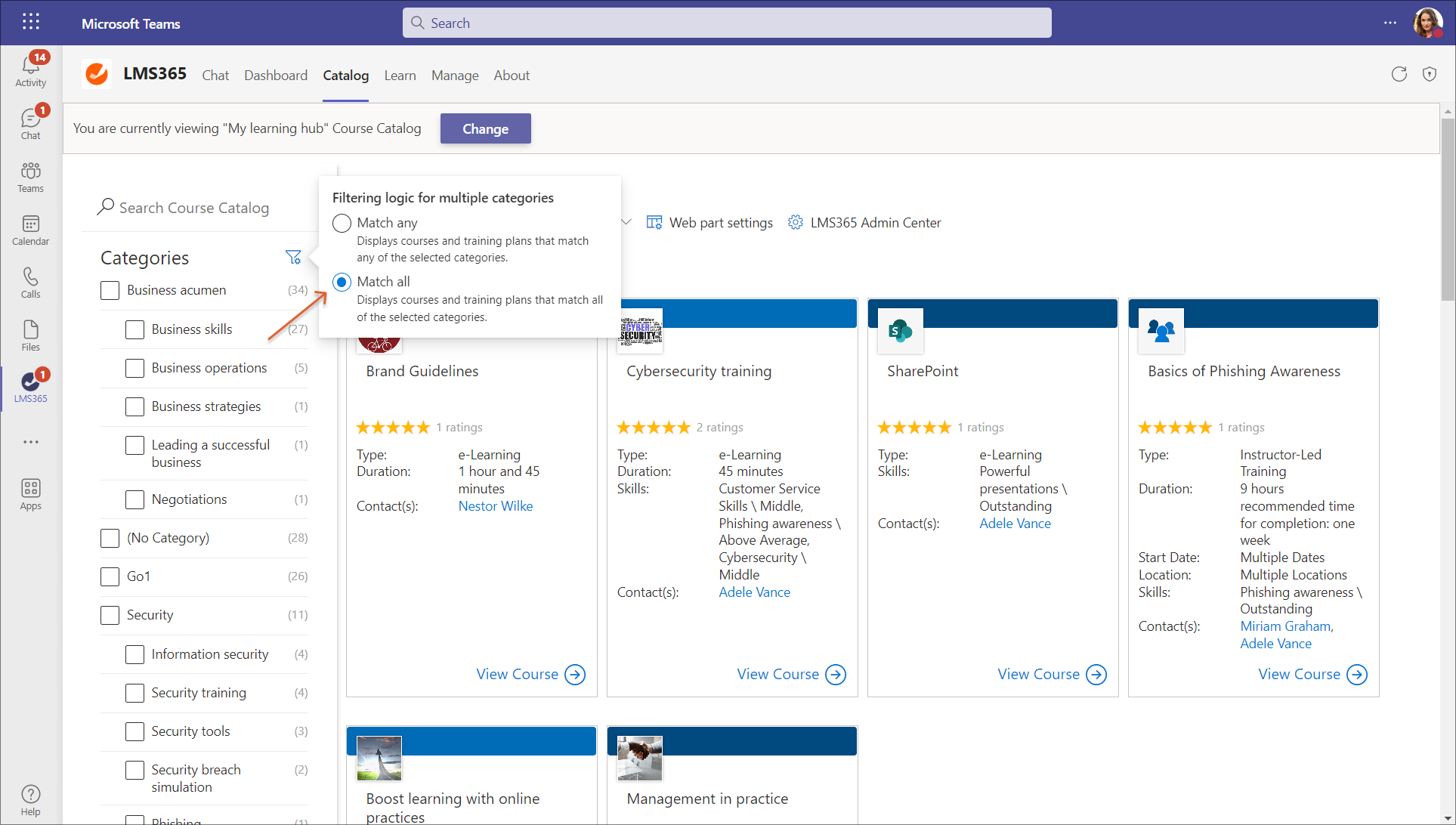Reload the LMS365 tab
Image resolution: width=1456 pixels, height=825 pixels.
1399,74
